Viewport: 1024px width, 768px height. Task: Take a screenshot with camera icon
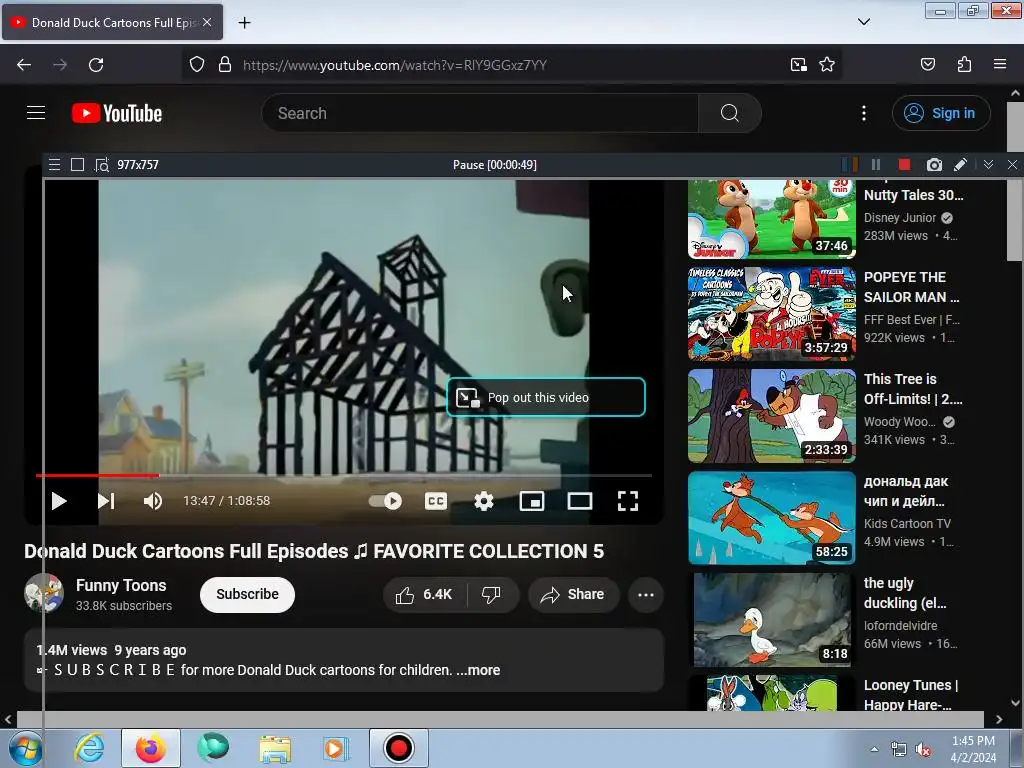pyautogui.click(x=935, y=165)
